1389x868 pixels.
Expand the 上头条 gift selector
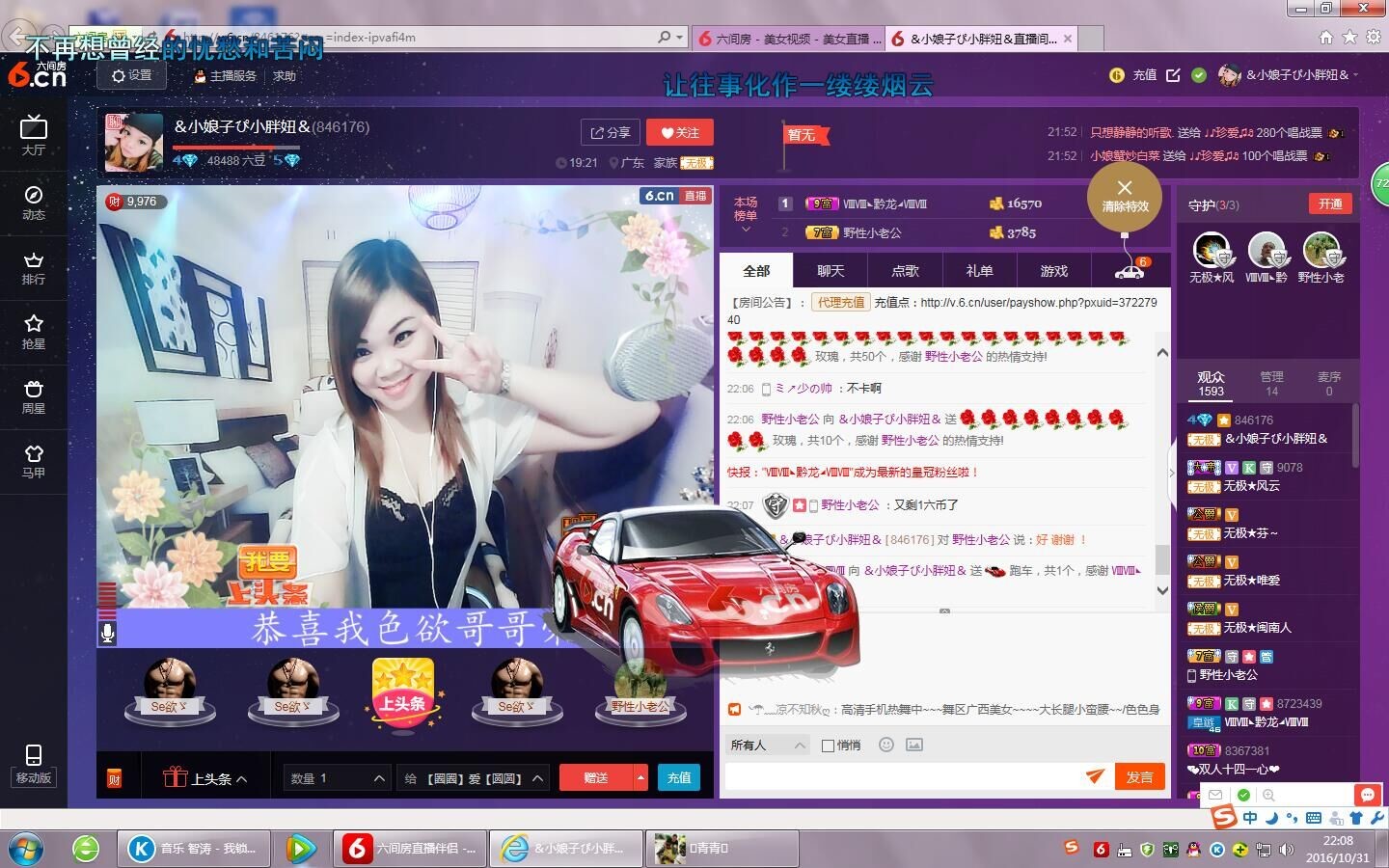tap(205, 777)
